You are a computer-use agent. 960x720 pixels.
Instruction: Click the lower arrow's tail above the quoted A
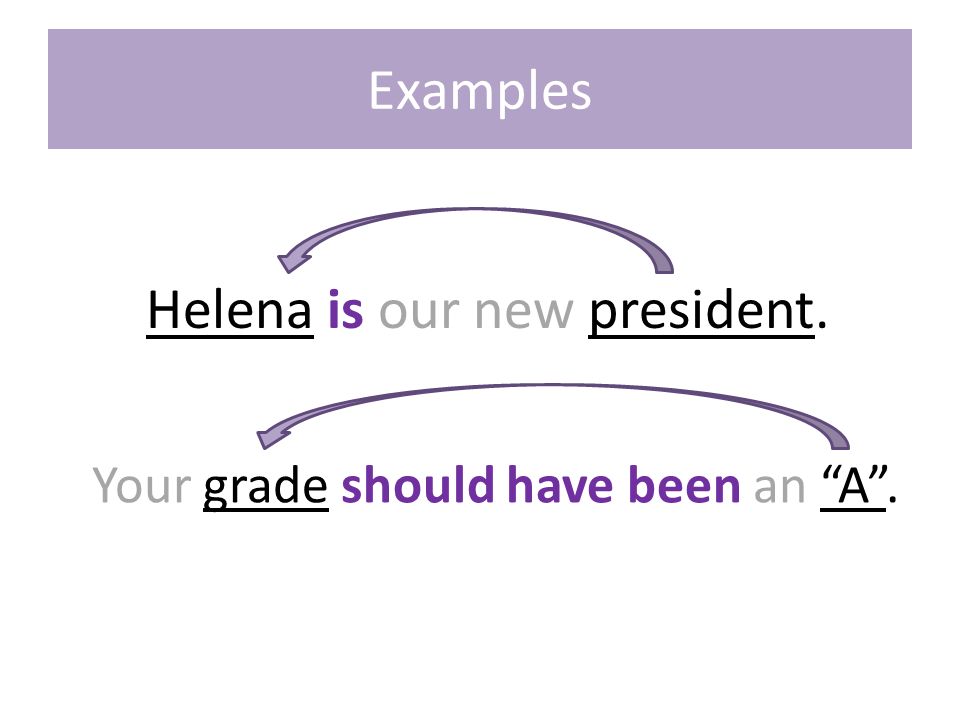[838, 441]
